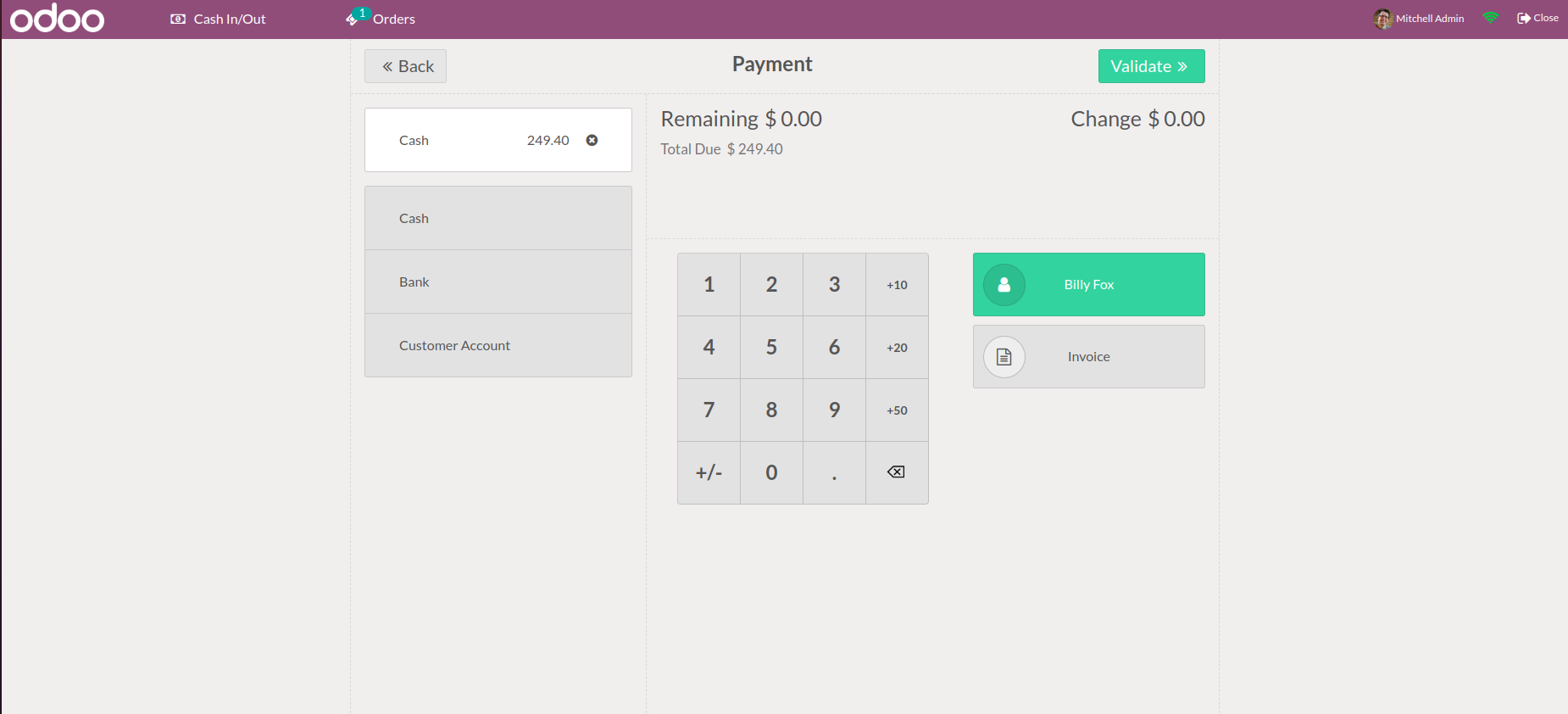Add +10 to the amount
The image size is (1568, 714).
pyautogui.click(x=897, y=285)
